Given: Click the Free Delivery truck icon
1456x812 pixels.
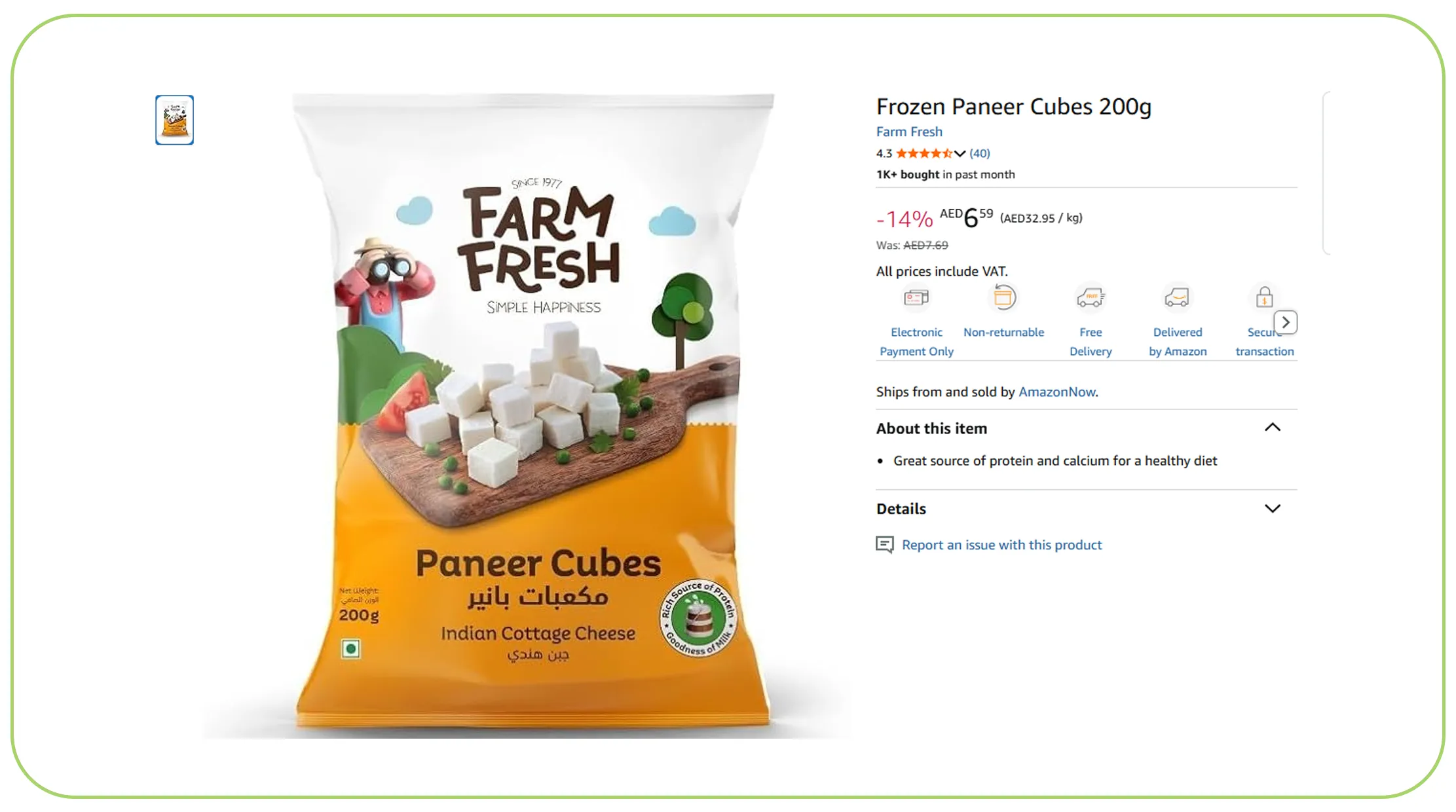Looking at the screenshot, I should (1091, 298).
